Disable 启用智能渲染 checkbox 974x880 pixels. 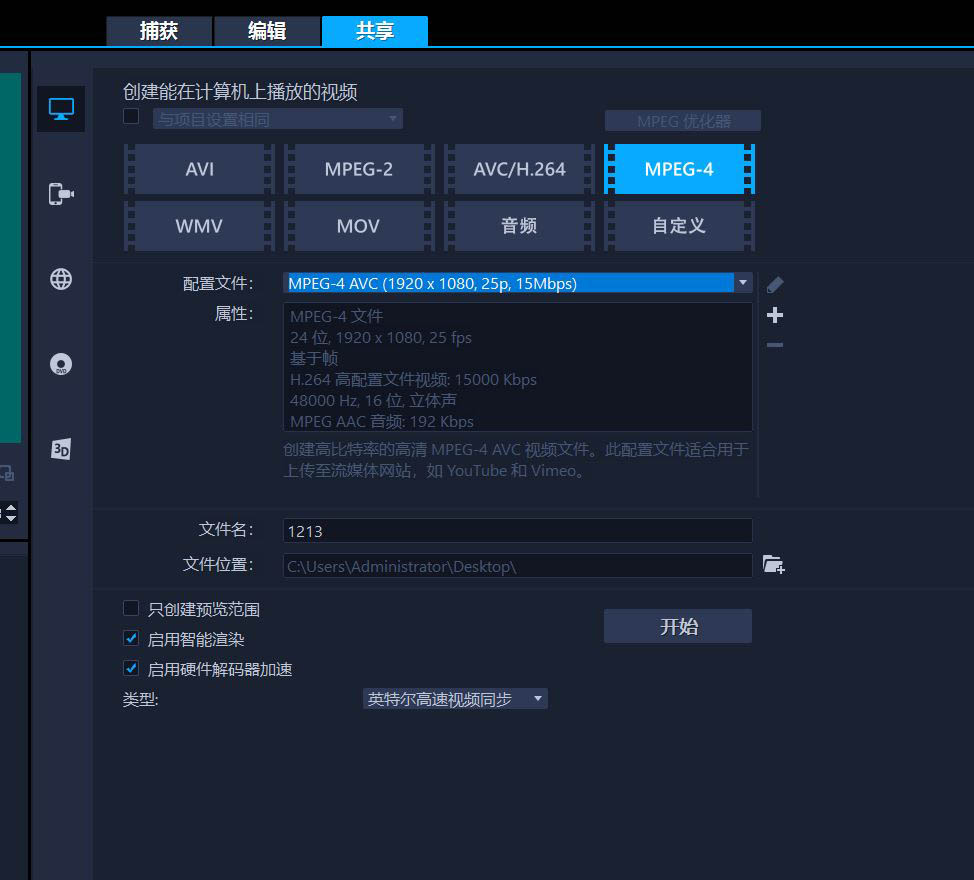tap(131, 638)
